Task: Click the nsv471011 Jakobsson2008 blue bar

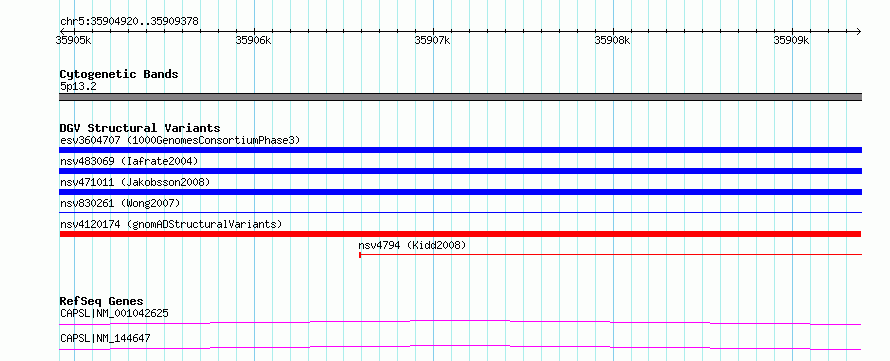Action: [460, 192]
